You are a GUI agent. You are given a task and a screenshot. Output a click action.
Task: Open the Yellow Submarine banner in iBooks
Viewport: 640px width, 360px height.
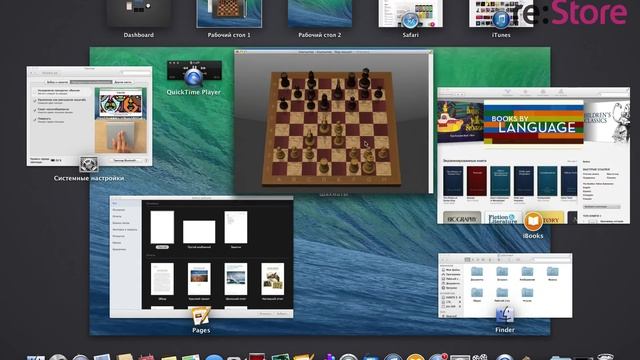point(460,121)
